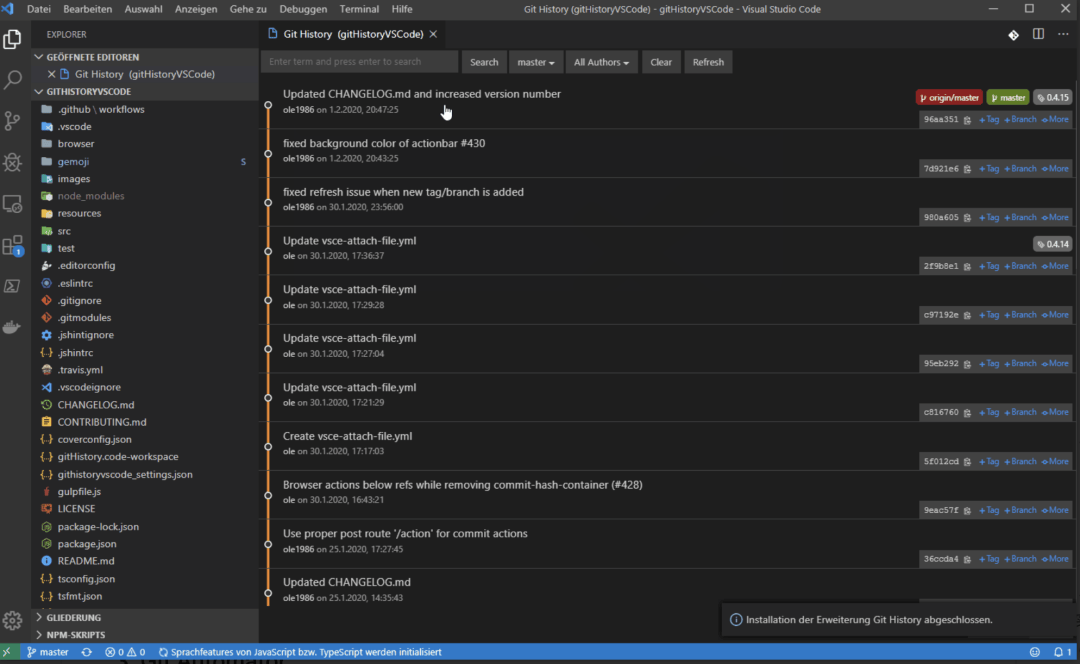Open the Explorer view in activity bar
Screen dimensions: 1080x664
pyautogui.click(x=12, y=39)
